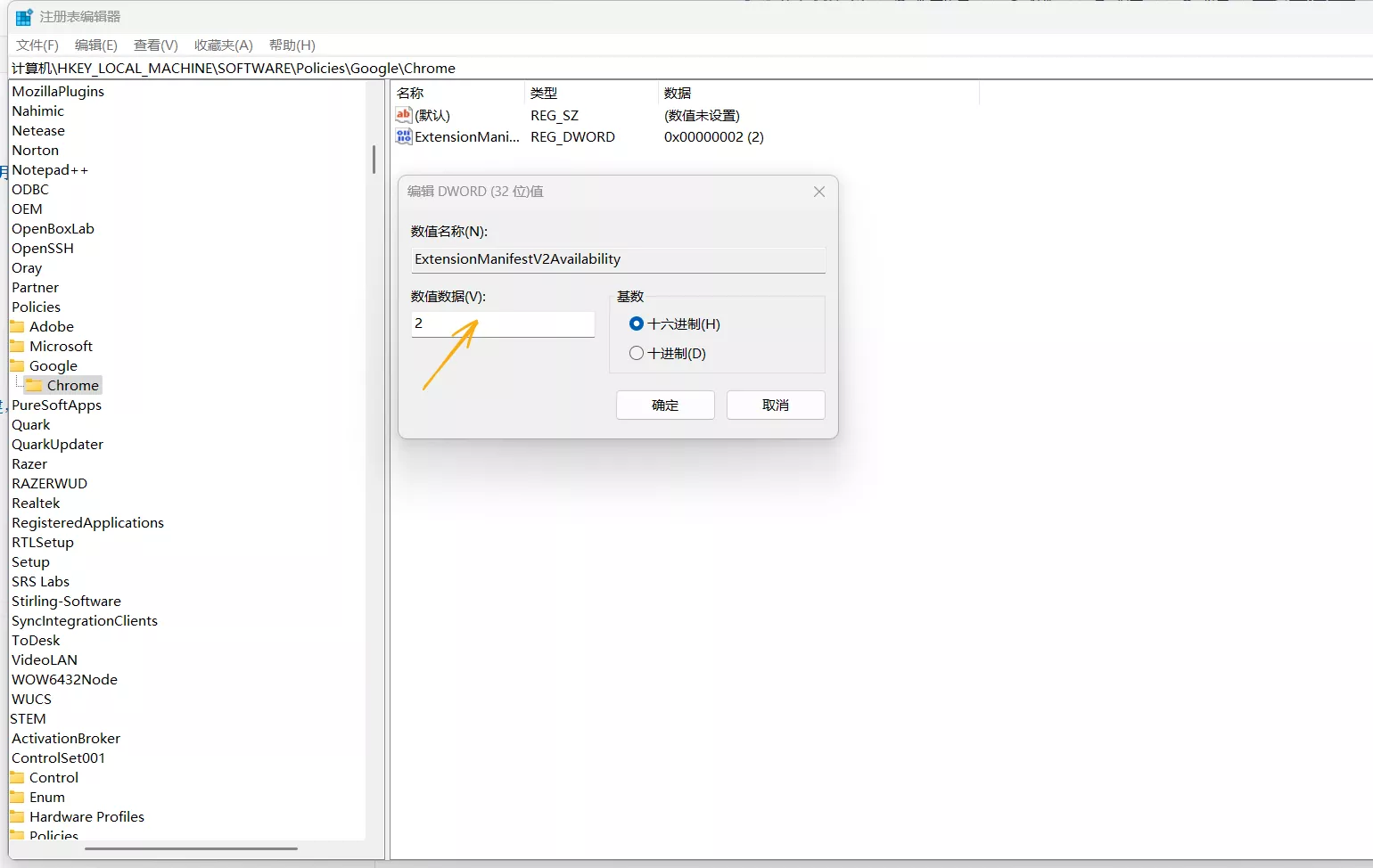Select the 十六进制(H) hexadecimal radio button
Image resolution: width=1373 pixels, height=868 pixels.
click(637, 323)
